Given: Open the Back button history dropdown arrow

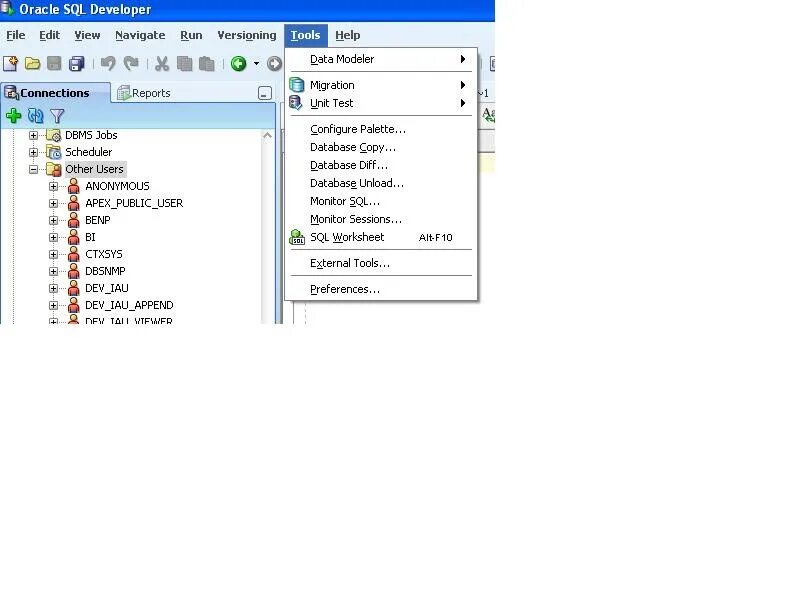Looking at the screenshot, I should point(257,64).
